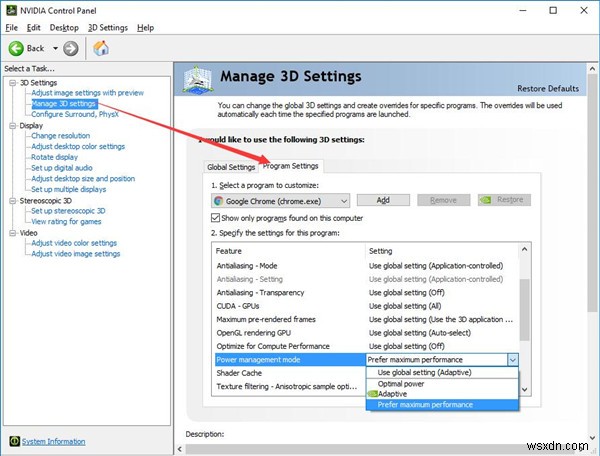The height and width of the screenshot is (456, 600).
Task: Select Manage 3D settings in task tree
Action: point(64,103)
